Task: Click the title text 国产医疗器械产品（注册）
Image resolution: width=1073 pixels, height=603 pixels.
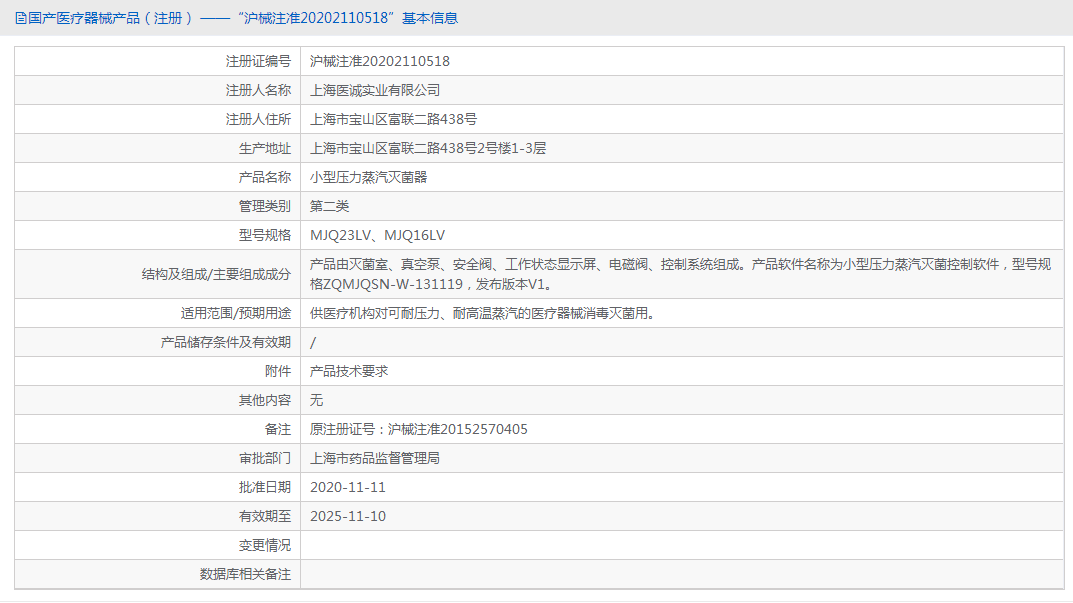Action: [110, 18]
